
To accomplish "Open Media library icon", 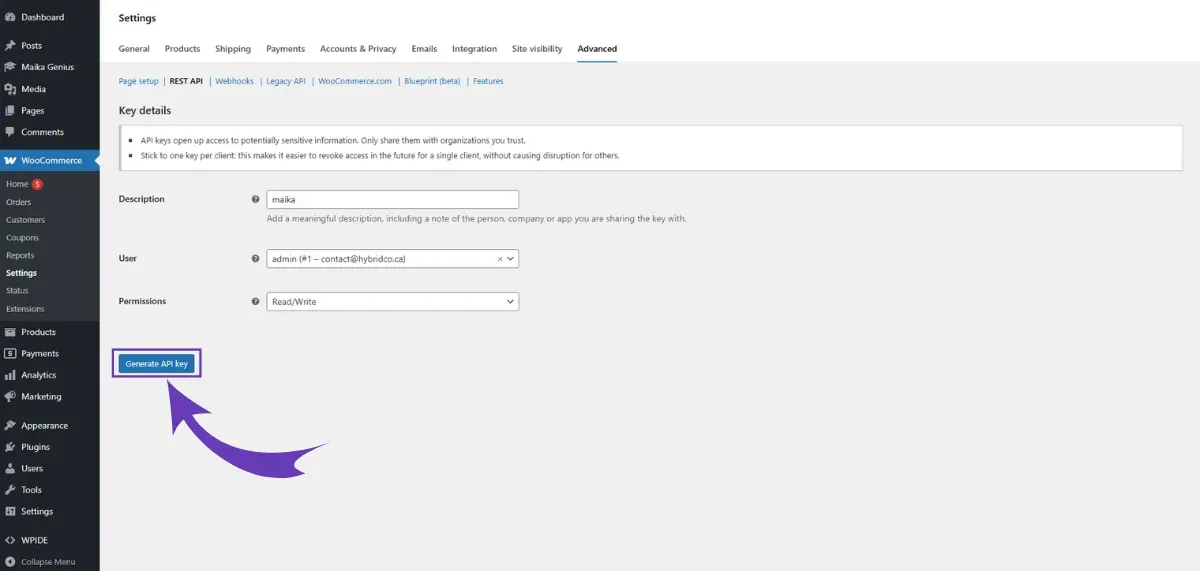I will (10, 89).
